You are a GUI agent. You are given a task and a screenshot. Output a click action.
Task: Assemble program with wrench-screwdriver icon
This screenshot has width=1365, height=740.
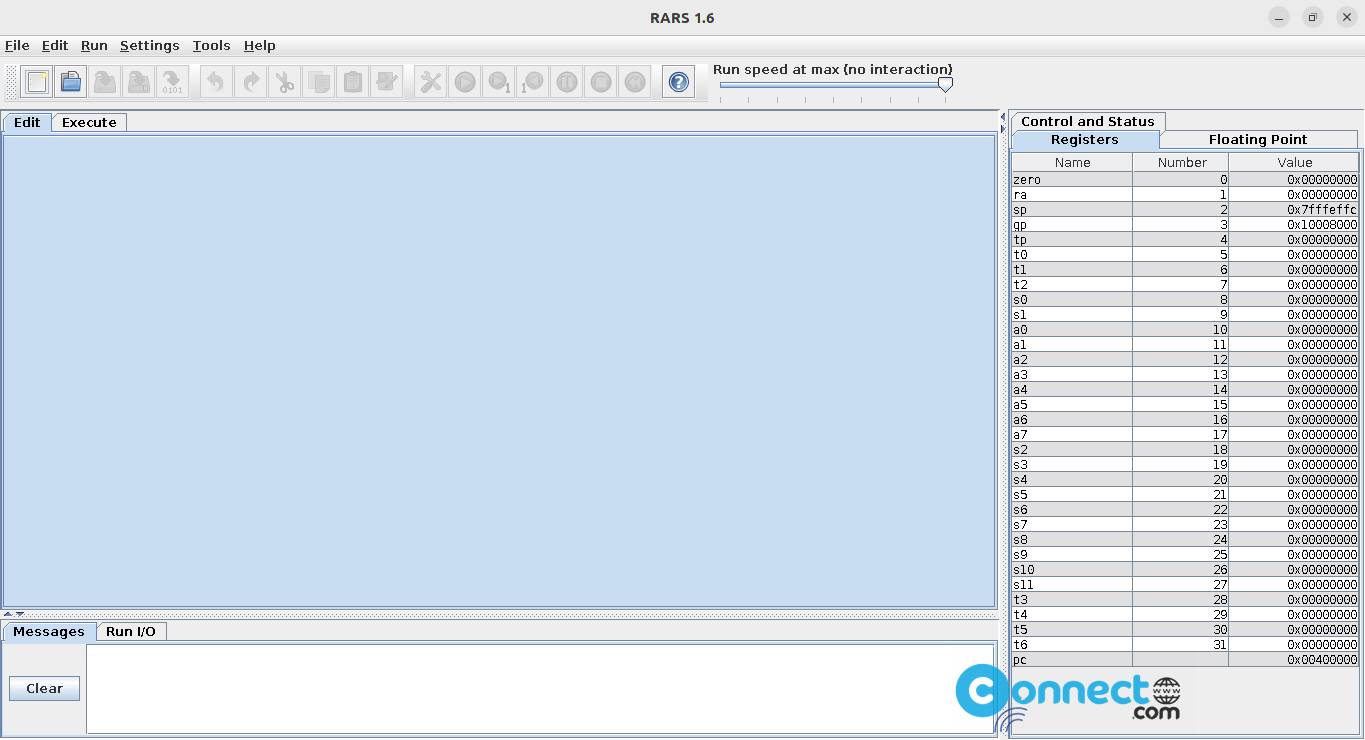[431, 82]
